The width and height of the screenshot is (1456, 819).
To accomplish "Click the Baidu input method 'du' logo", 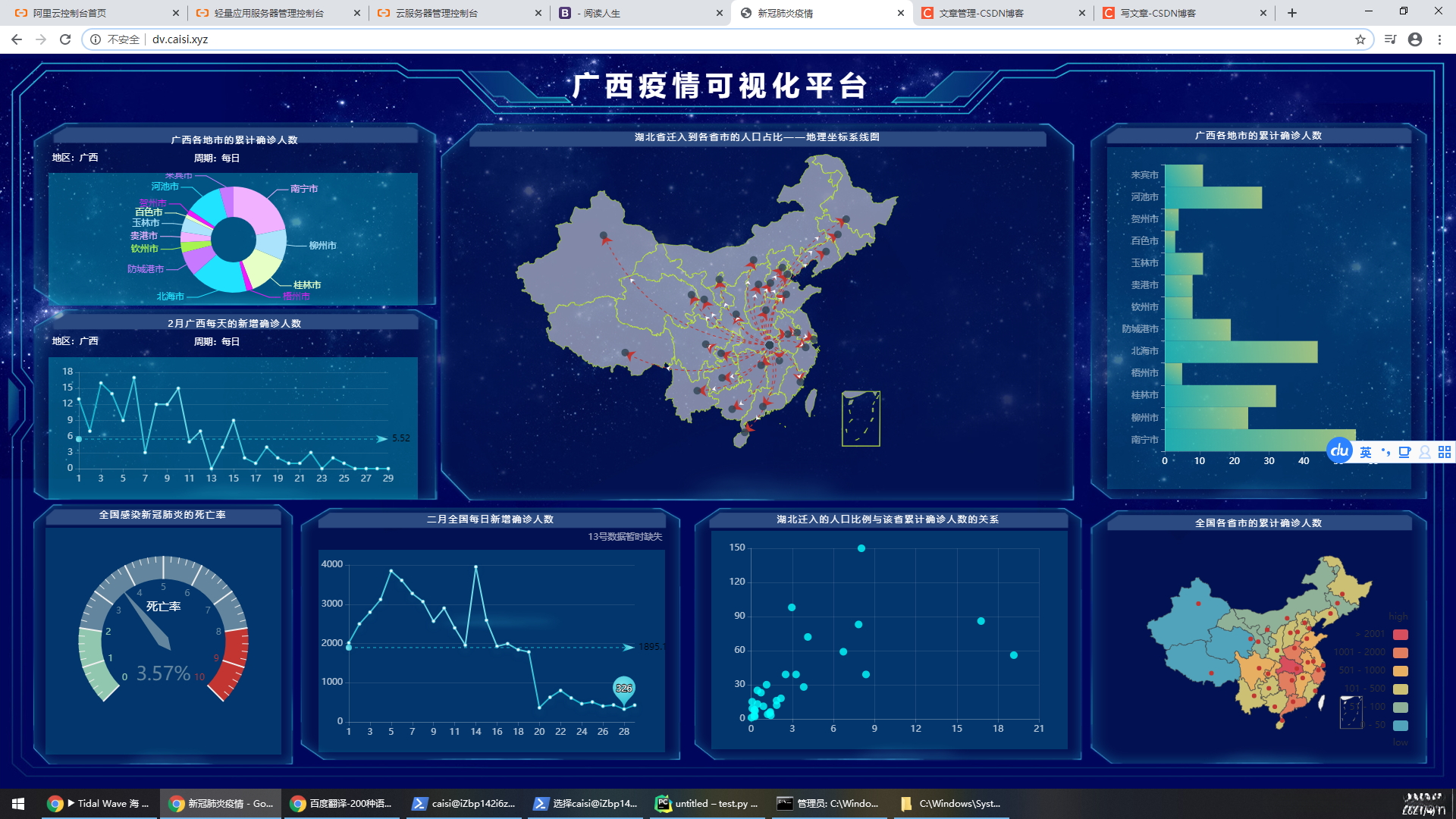I will point(1339,451).
